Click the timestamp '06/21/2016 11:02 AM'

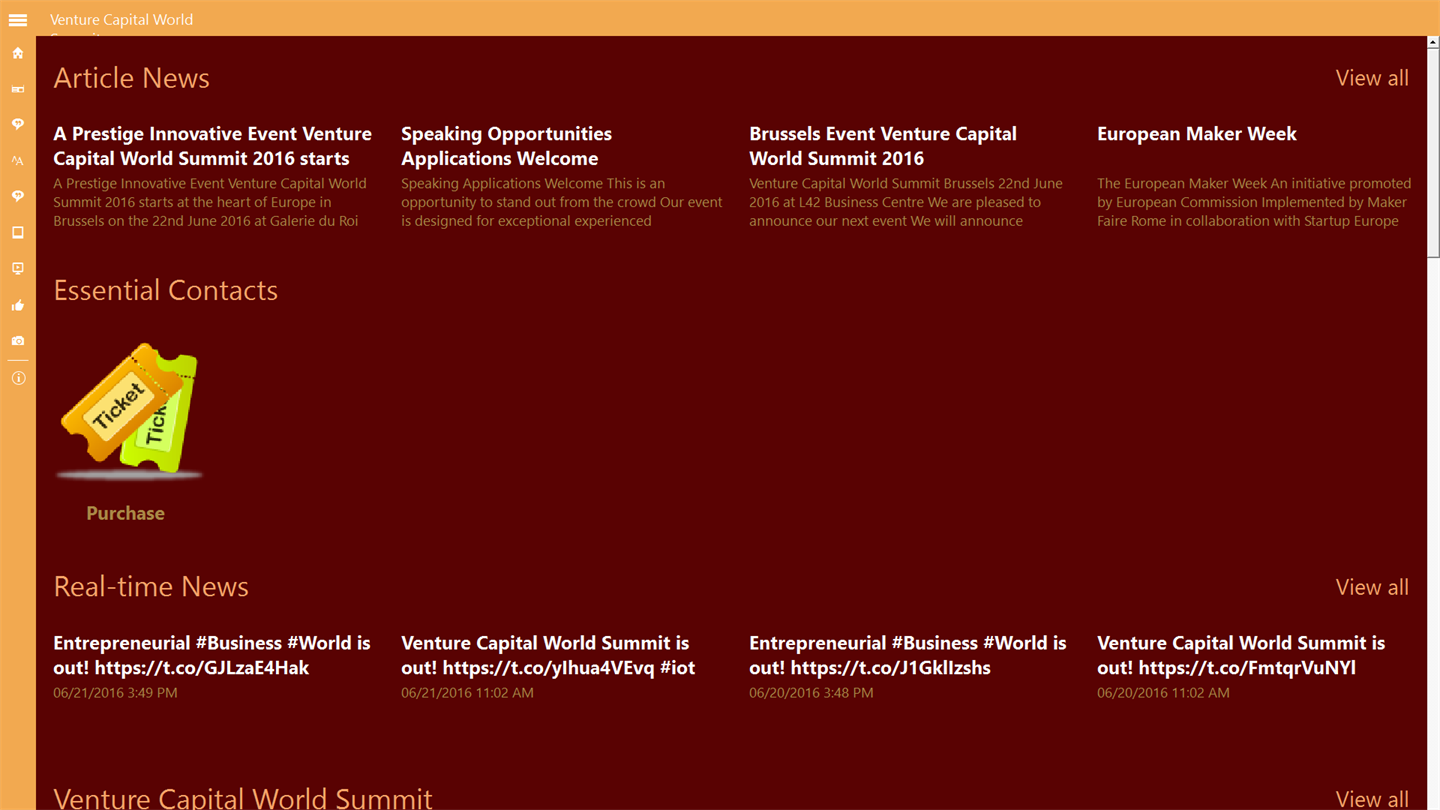tap(467, 692)
